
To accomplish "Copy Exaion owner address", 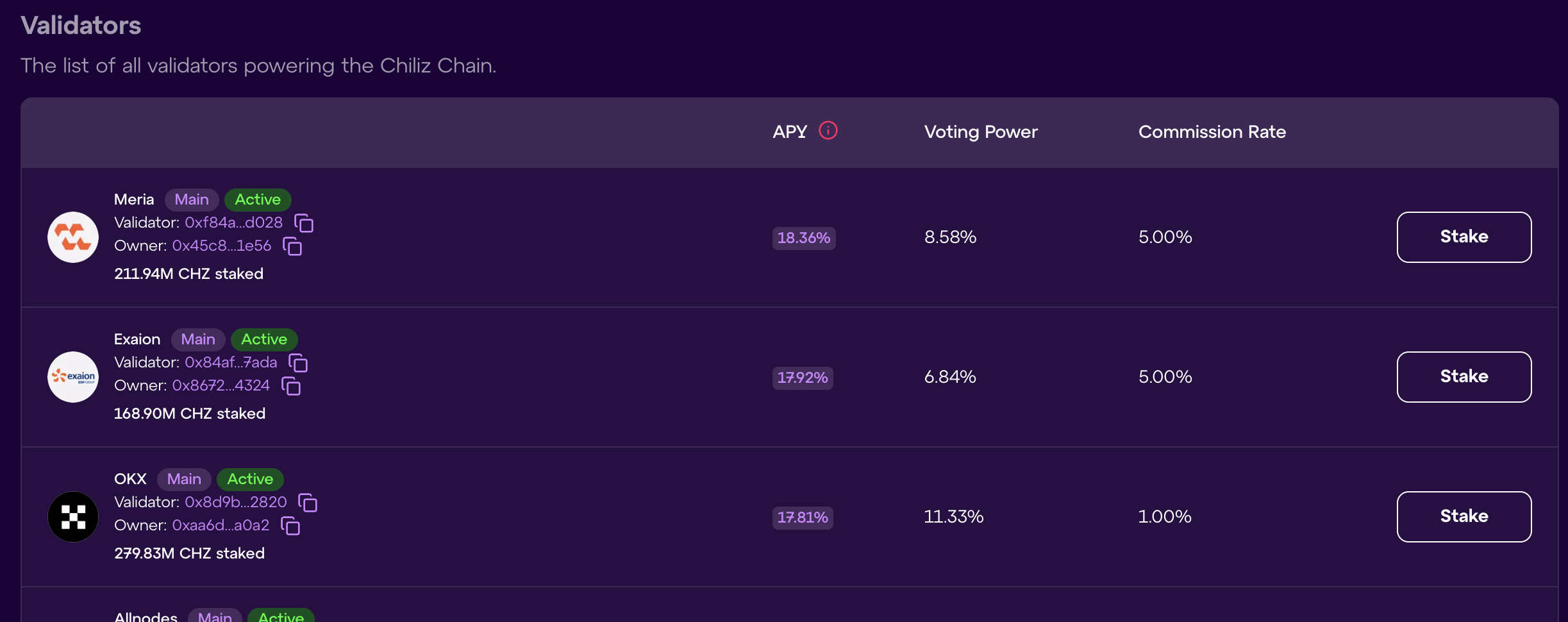I will (x=291, y=386).
